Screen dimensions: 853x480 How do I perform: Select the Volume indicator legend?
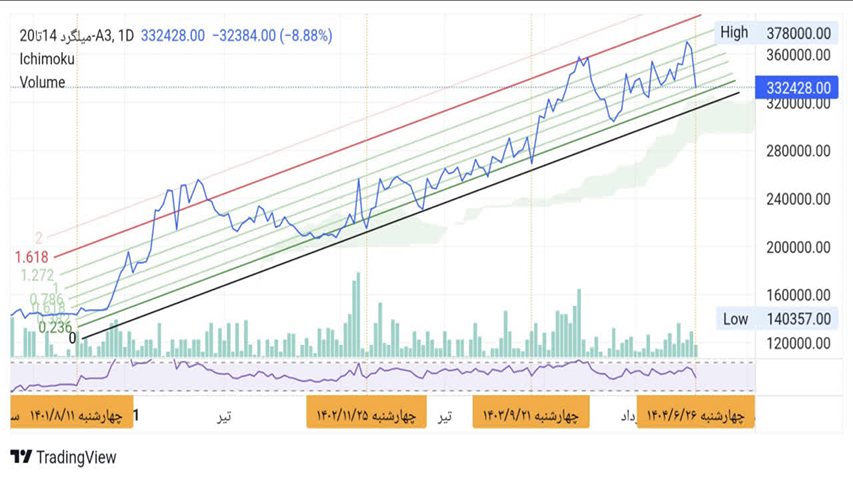click(x=42, y=82)
